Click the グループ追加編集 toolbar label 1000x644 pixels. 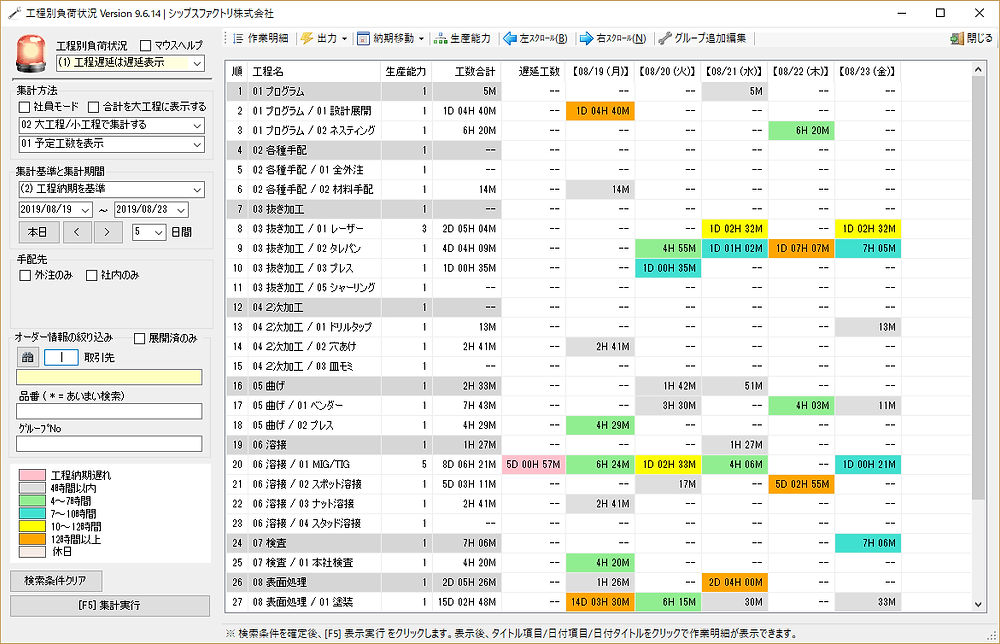pyautogui.click(x=710, y=38)
